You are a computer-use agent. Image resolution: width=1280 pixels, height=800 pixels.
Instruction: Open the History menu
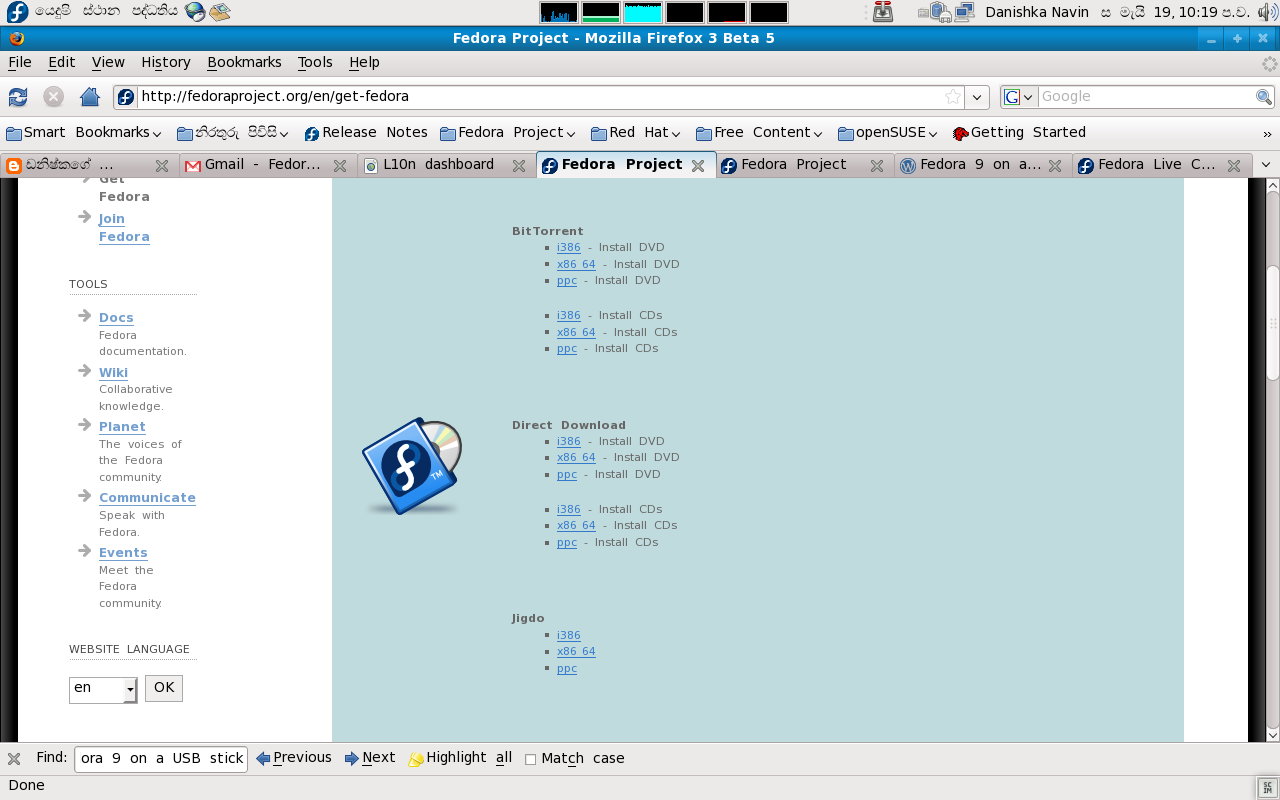[x=166, y=62]
